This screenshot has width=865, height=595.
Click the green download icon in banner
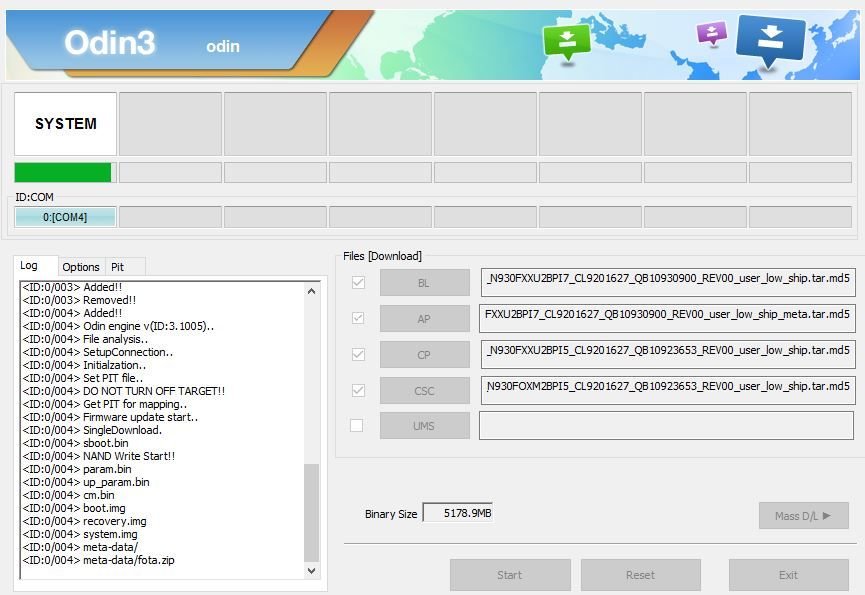(567, 42)
